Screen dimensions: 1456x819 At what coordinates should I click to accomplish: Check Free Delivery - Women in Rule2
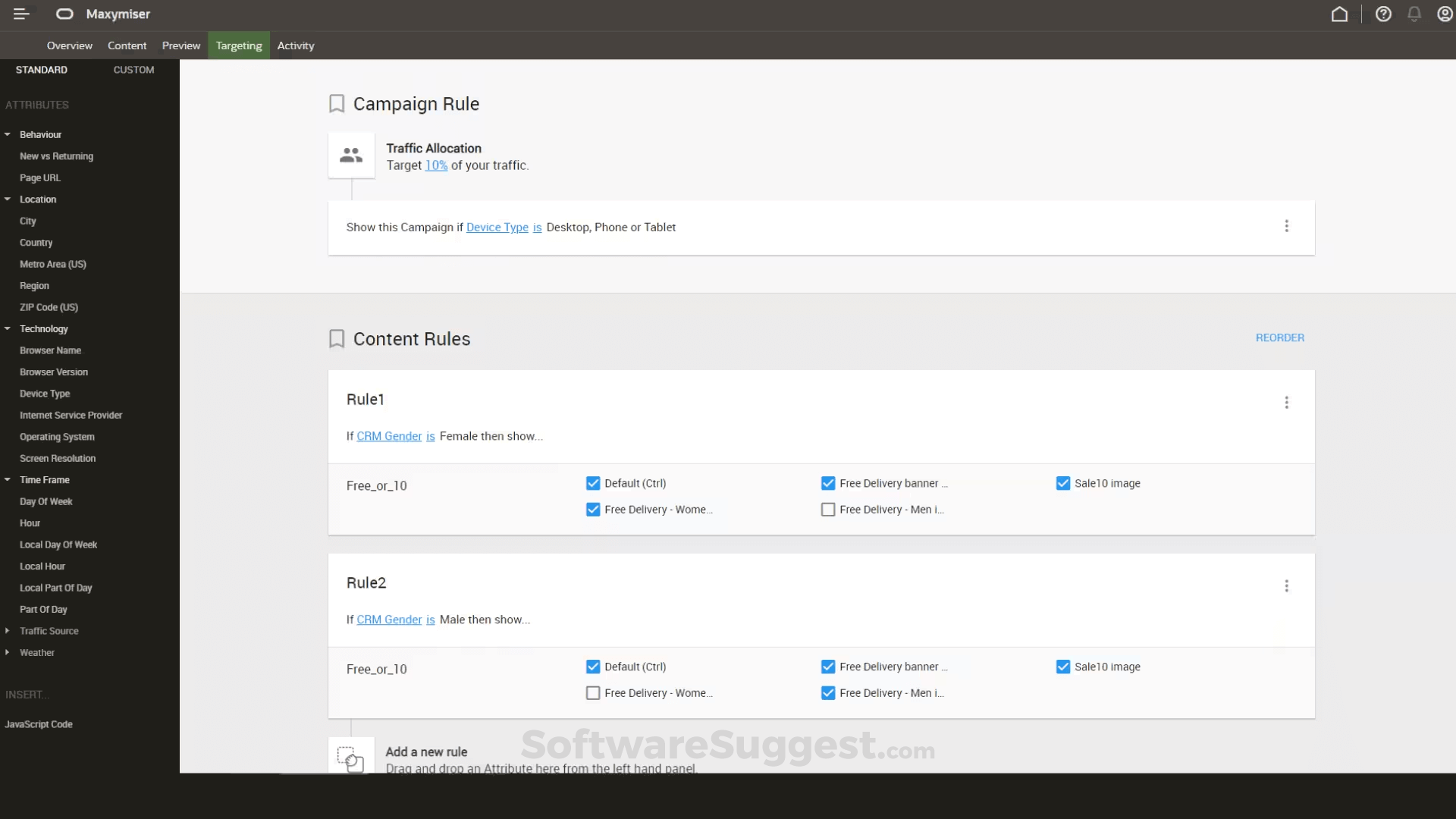[x=593, y=693]
